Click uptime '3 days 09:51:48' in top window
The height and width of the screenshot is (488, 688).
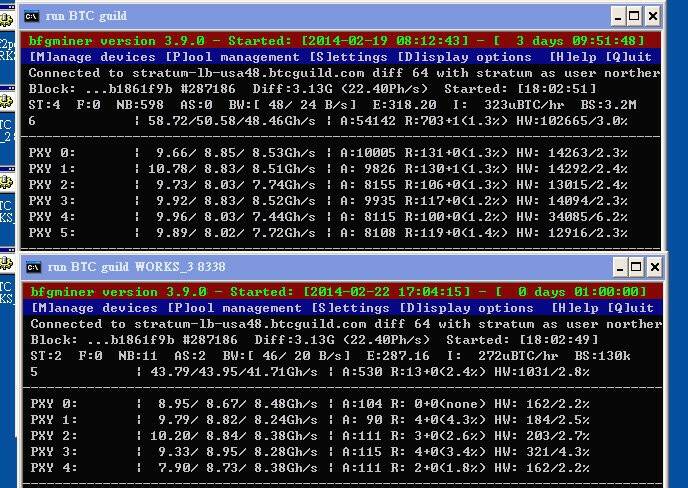[576, 41]
